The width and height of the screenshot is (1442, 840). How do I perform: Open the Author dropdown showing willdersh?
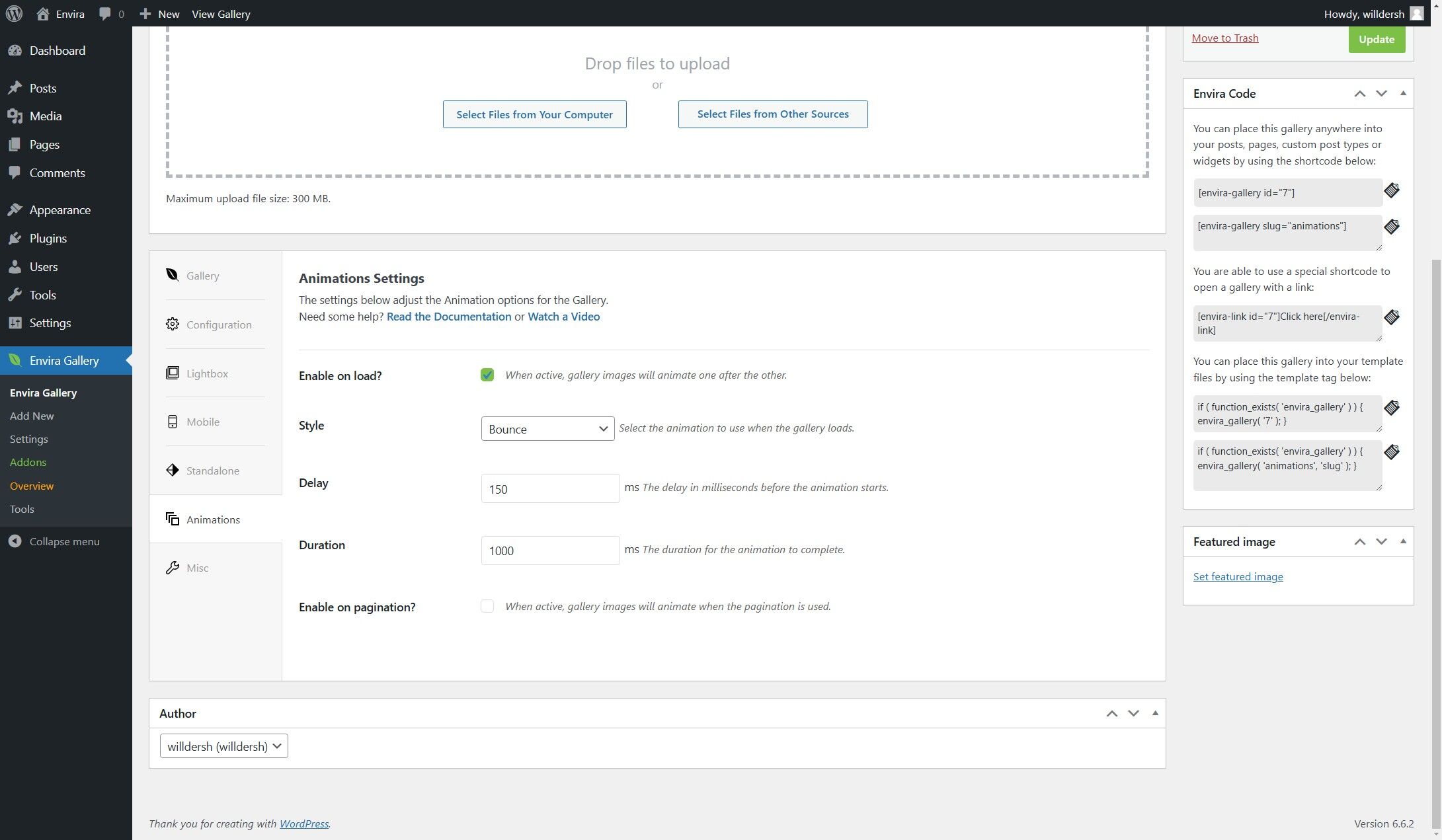[x=224, y=746]
